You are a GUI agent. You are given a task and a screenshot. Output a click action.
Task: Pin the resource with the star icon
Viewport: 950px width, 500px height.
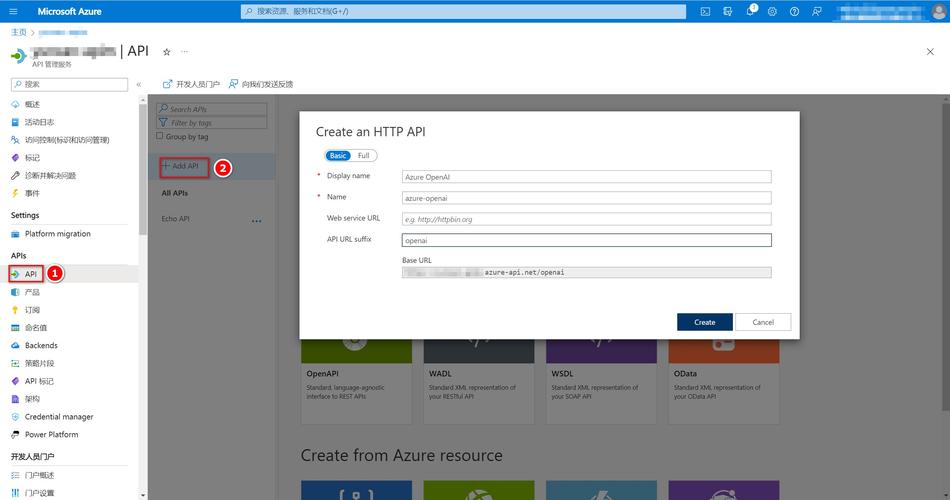(167, 52)
